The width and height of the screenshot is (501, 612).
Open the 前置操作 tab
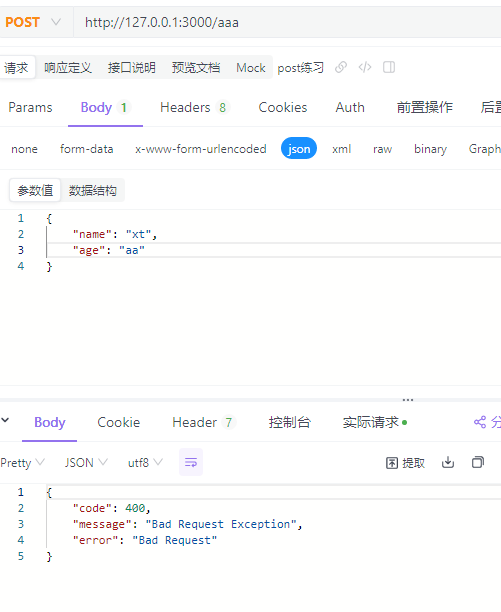pos(425,107)
